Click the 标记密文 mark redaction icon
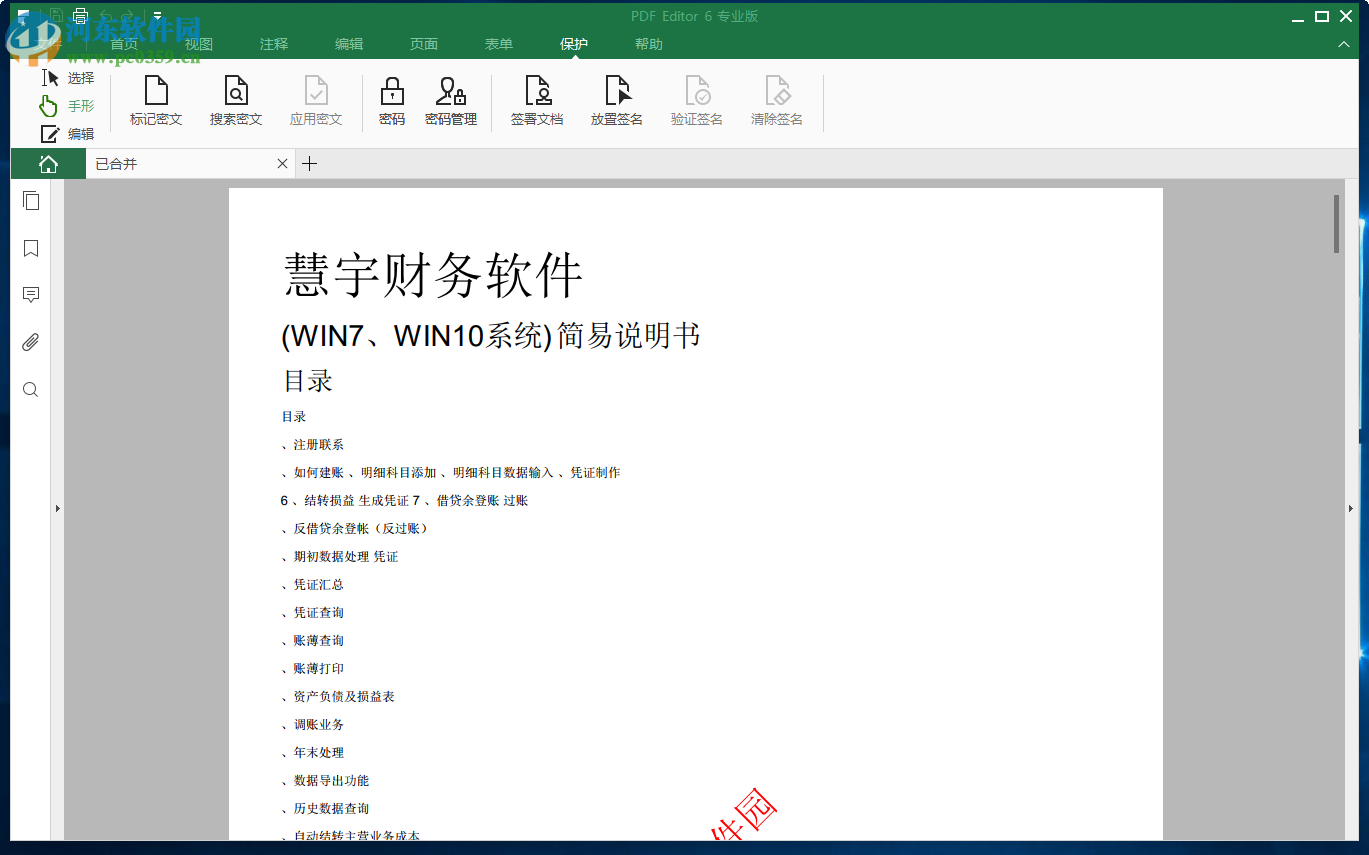Viewport: 1369px width, 855px height. [156, 101]
